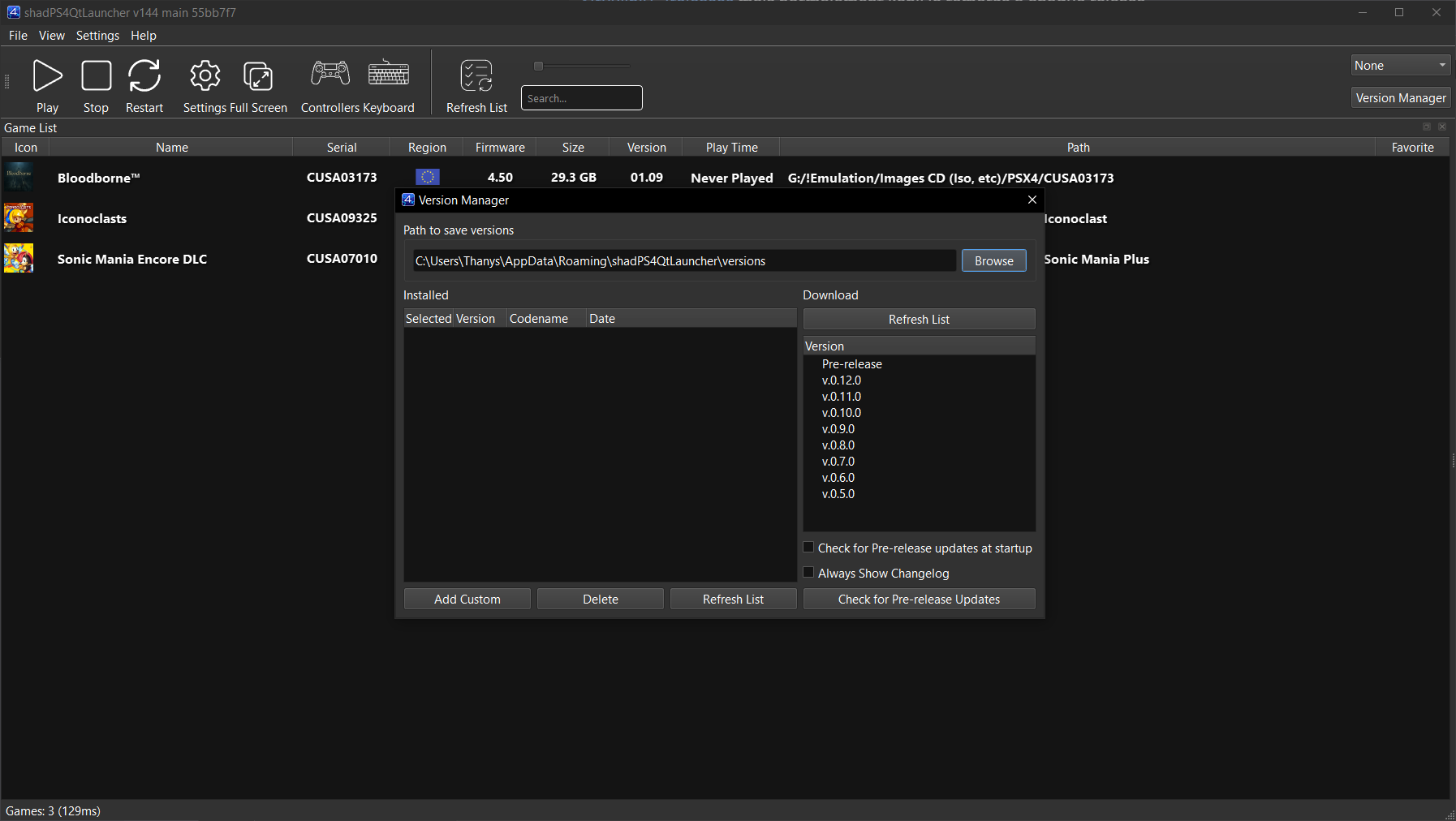Select v.0.12.0 in the download list
1456x821 pixels.
(x=842, y=380)
